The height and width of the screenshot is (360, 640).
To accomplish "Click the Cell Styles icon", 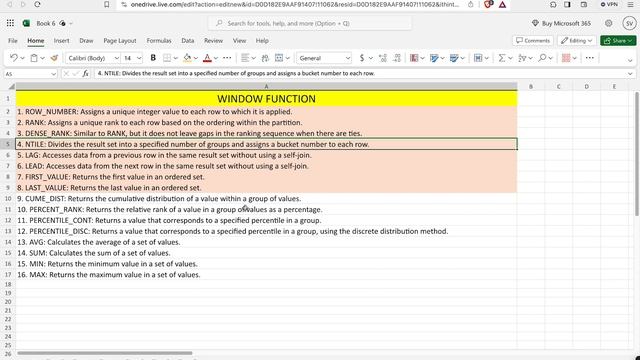I will pos(454,58).
